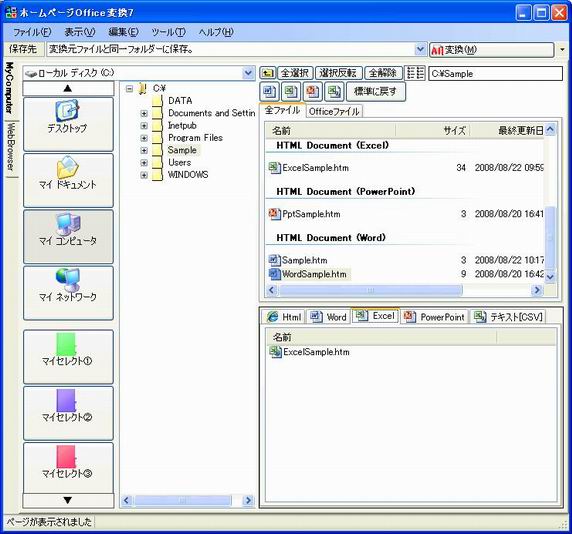Expand the Program Files folder node
This screenshot has width=572, height=534.
(144, 138)
